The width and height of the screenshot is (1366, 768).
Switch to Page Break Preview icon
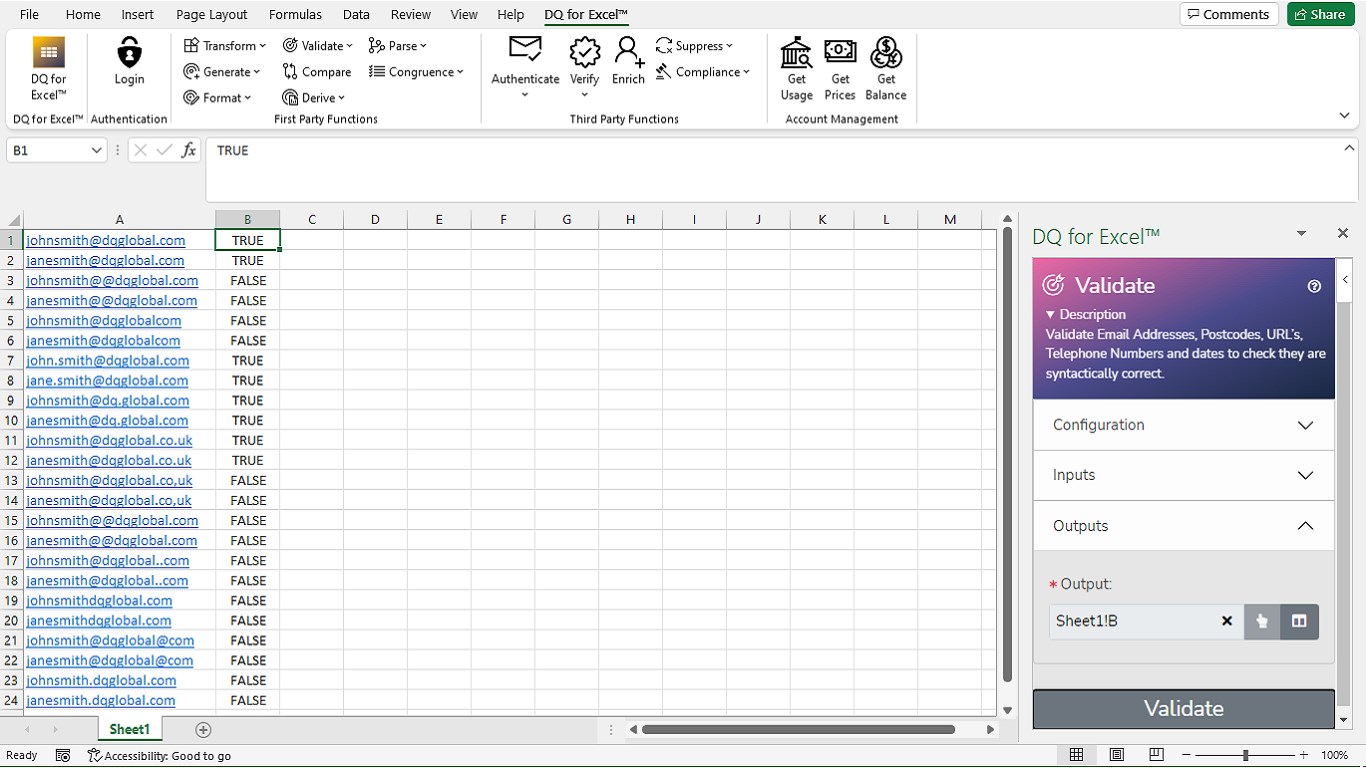[1156, 755]
